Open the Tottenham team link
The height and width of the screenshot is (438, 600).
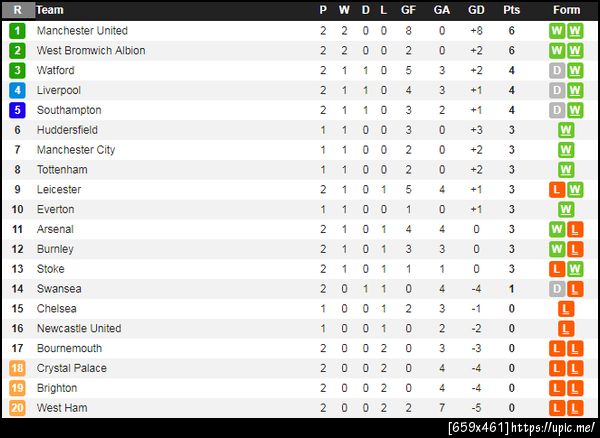[x=62, y=170]
